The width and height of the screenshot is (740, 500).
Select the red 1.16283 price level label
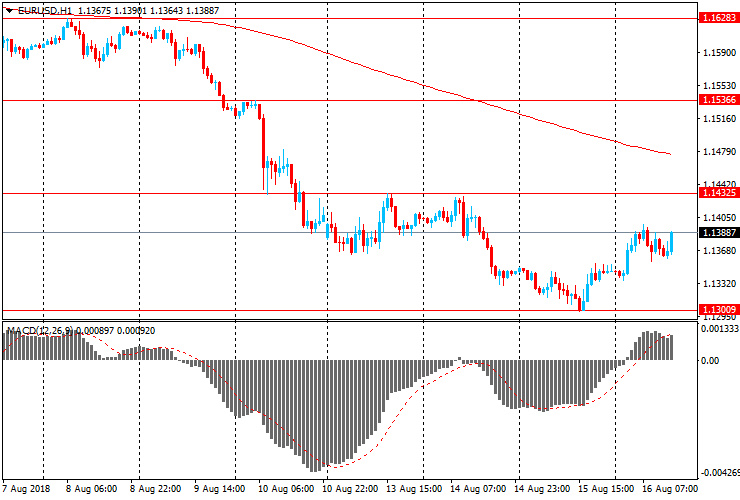(x=719, y=18)
